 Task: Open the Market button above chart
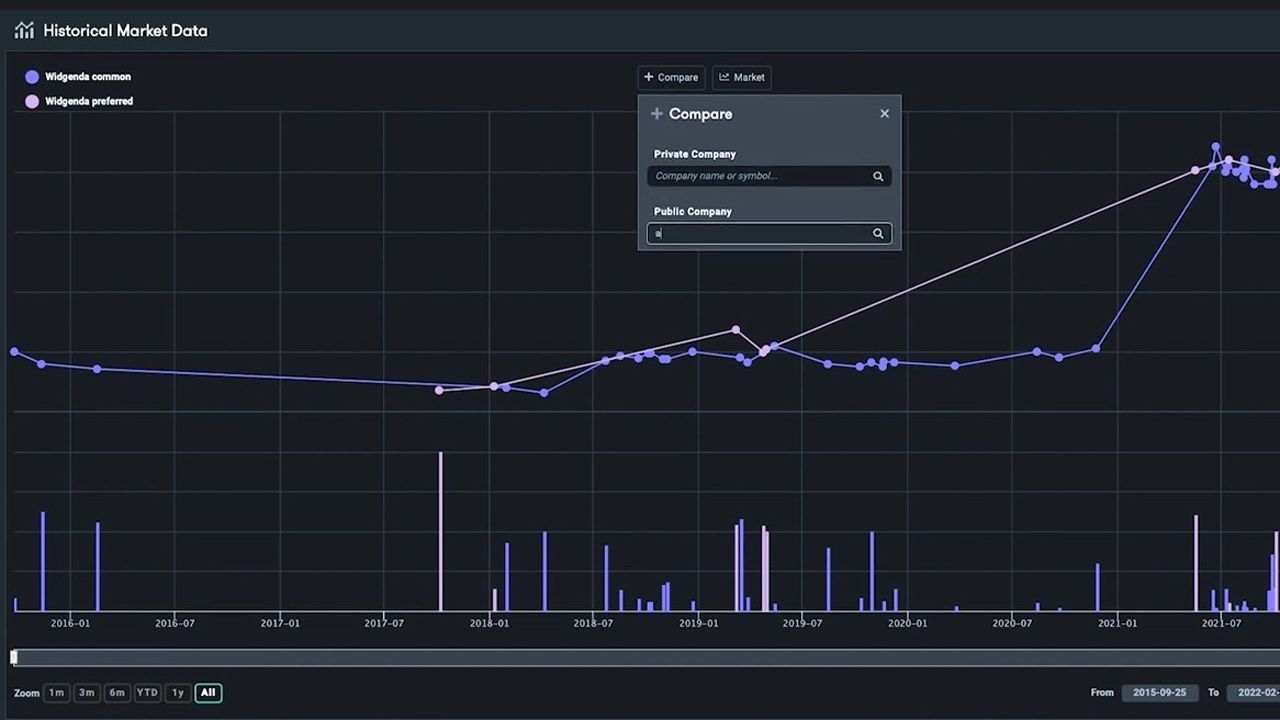[741, 77]
